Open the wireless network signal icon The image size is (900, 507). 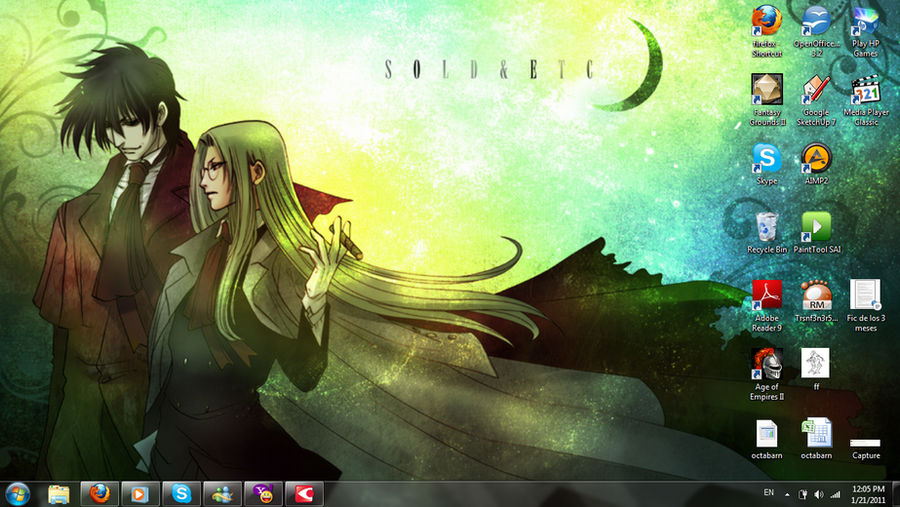[x=835, y=494]
